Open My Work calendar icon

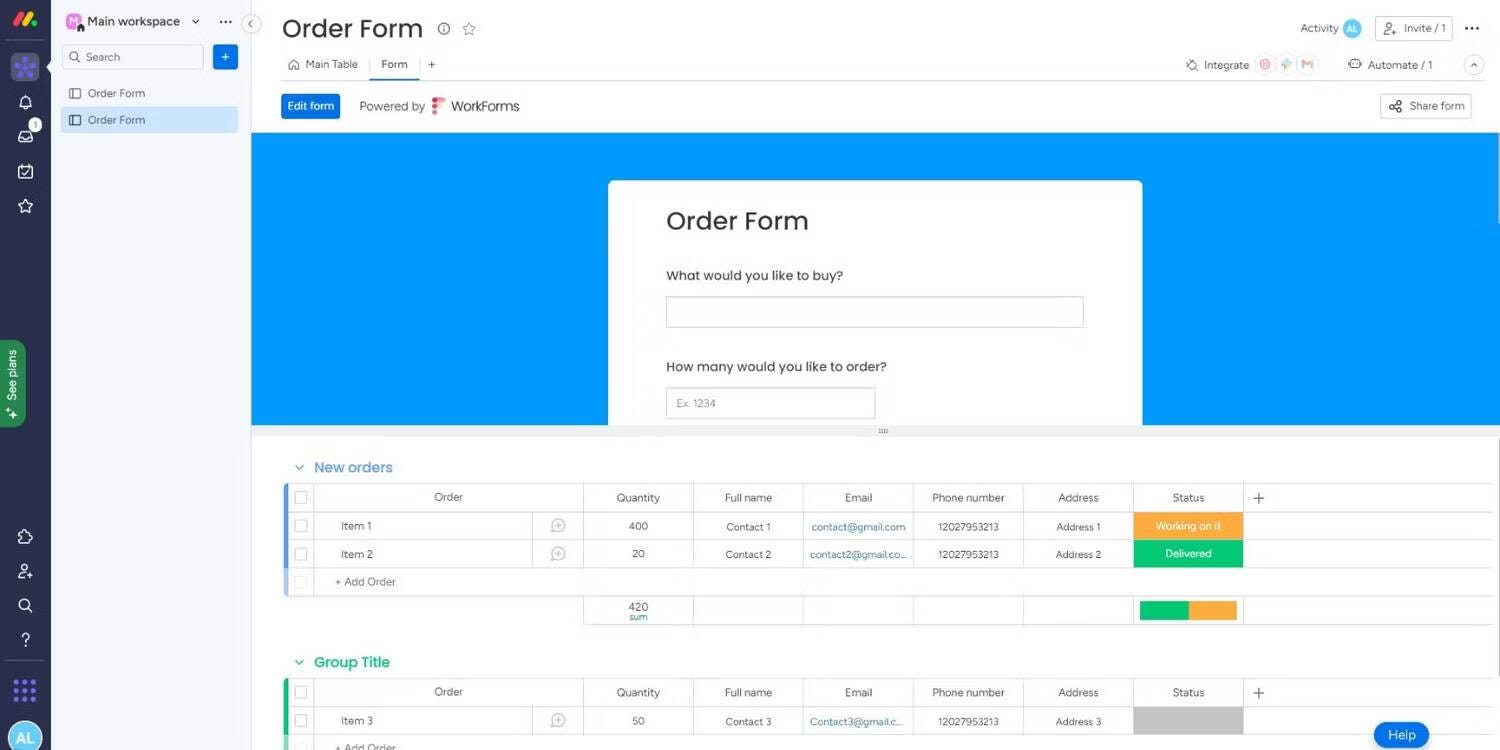[25, 172]
